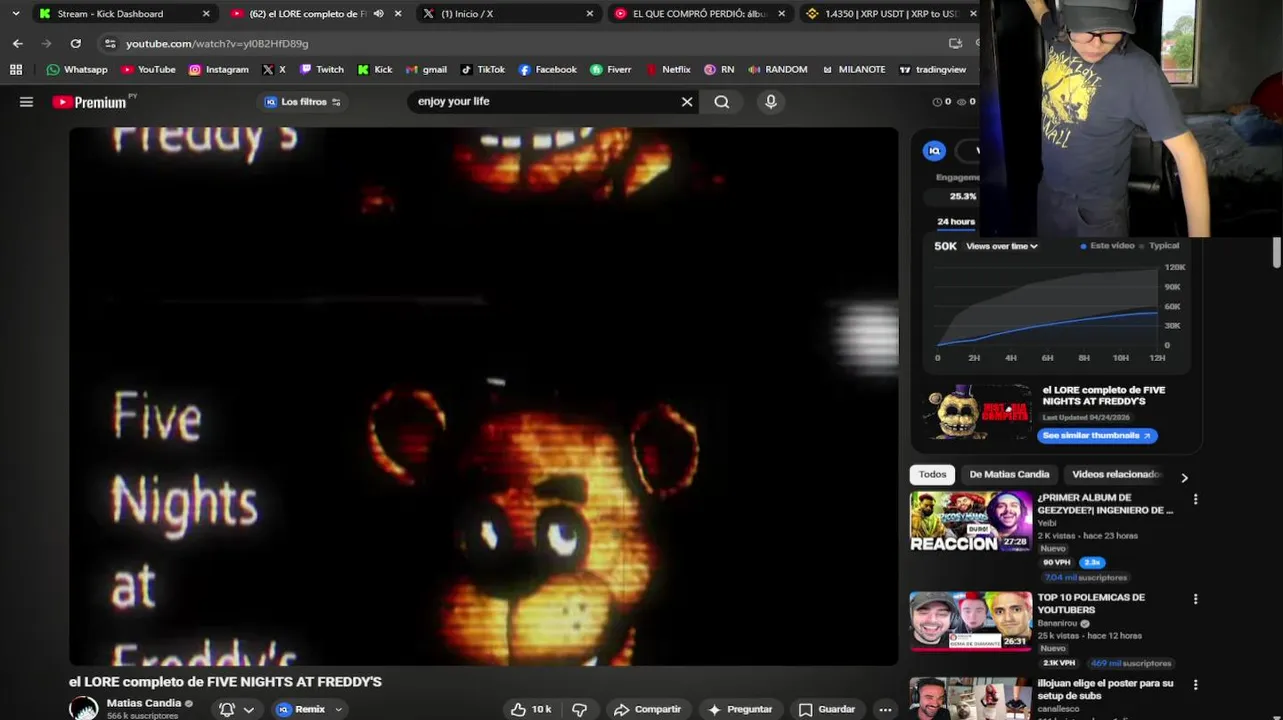This screenshot has height=720, width=1283.
Task: Open PRIMER ALBUM DE GEEZYDEE reaction thumbnail
Action: coord(970,521)
